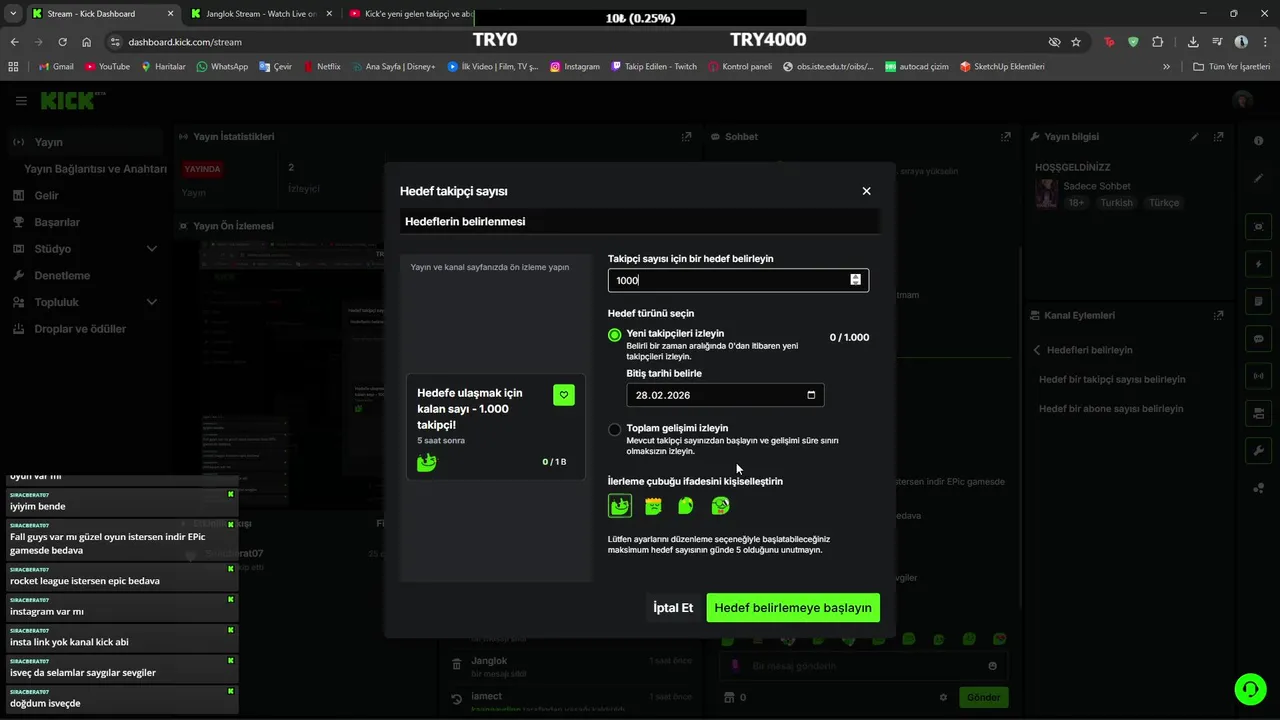Open Tüm Yer İşaretleri folder
1280x720 pixels.
pyautogui.click(x=1231, y=67)
